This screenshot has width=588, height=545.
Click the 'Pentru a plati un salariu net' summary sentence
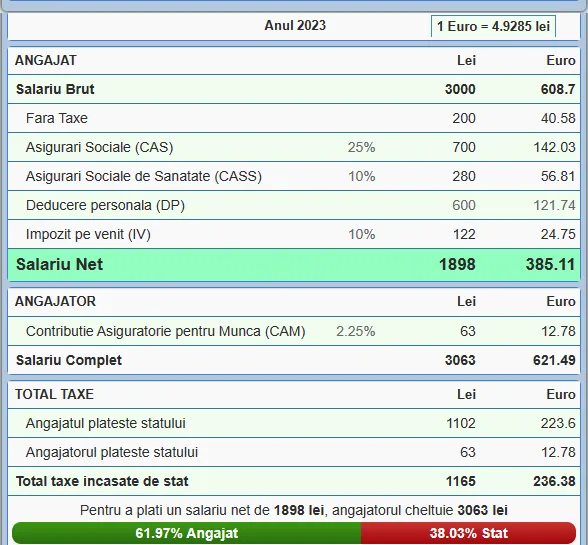pos(294,510)
